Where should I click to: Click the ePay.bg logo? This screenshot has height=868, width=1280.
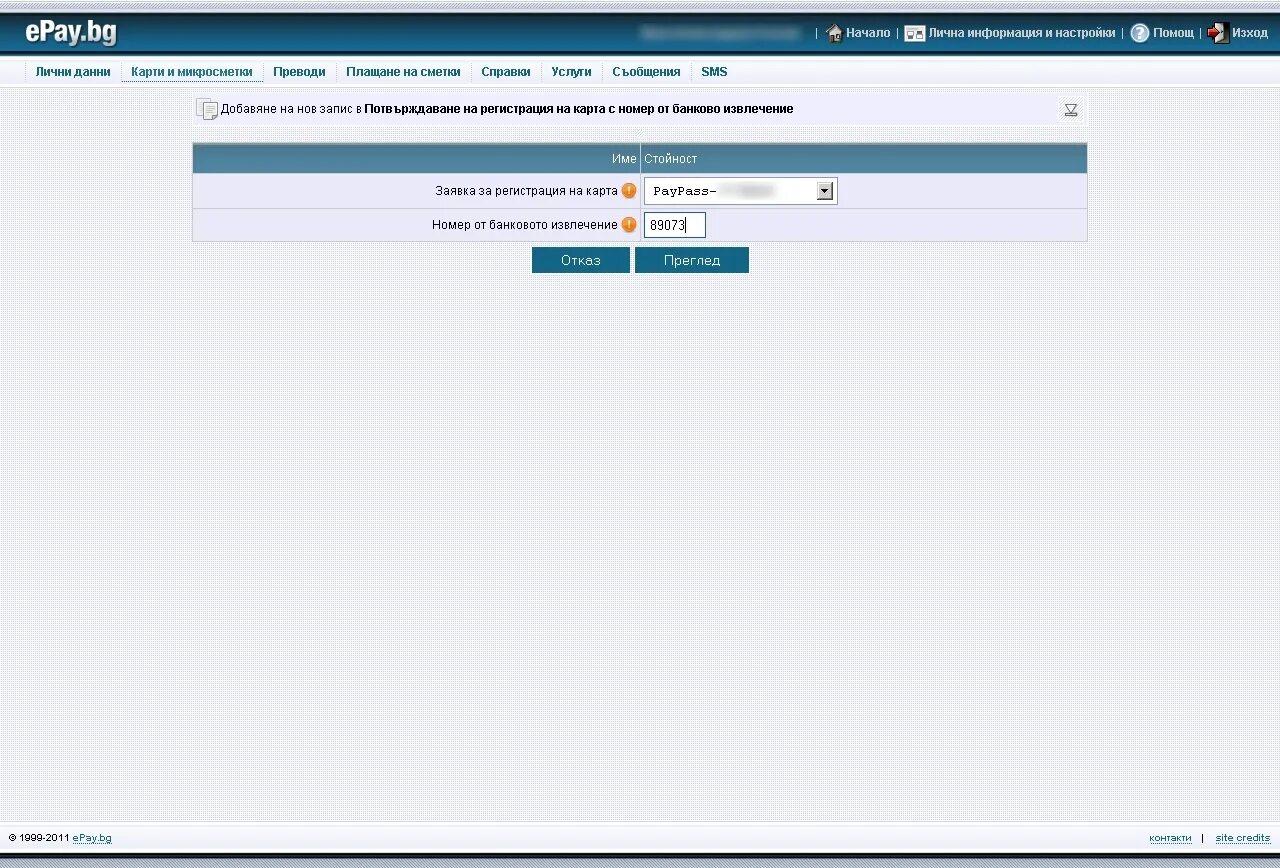pyautogui.click(x=71, y=33)
